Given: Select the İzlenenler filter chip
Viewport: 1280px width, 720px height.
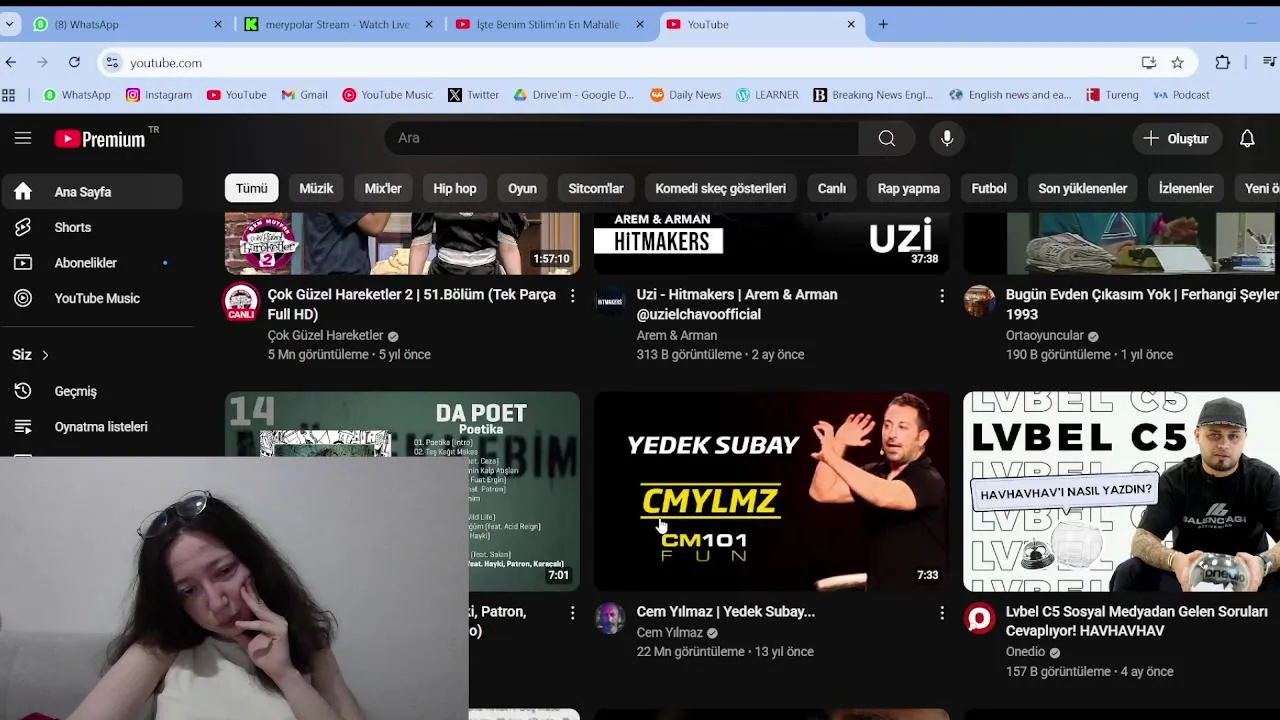Looking at the screenshot, I should point(1186,188).
